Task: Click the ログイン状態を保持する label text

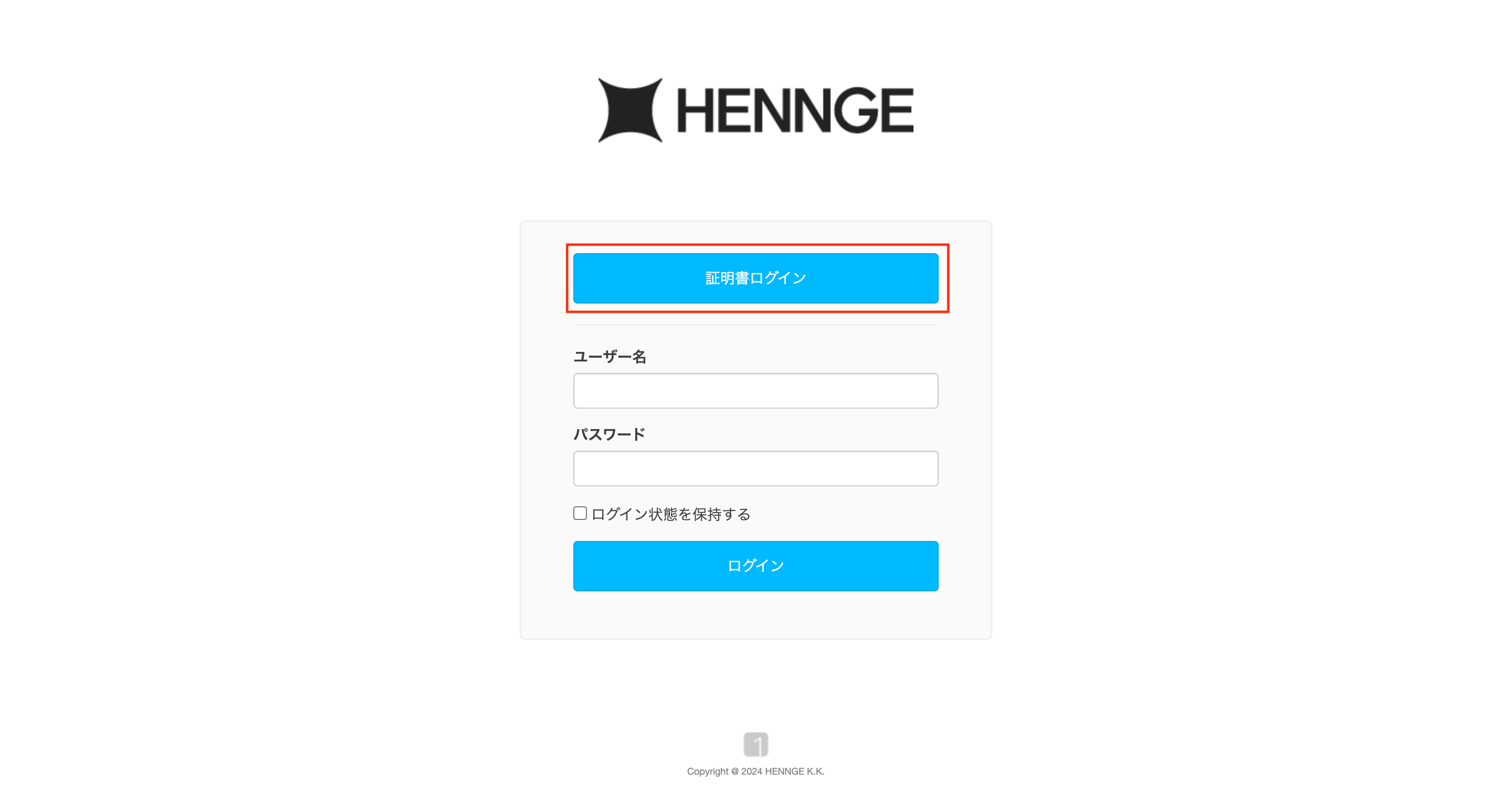Action: (x=671, y=514)
